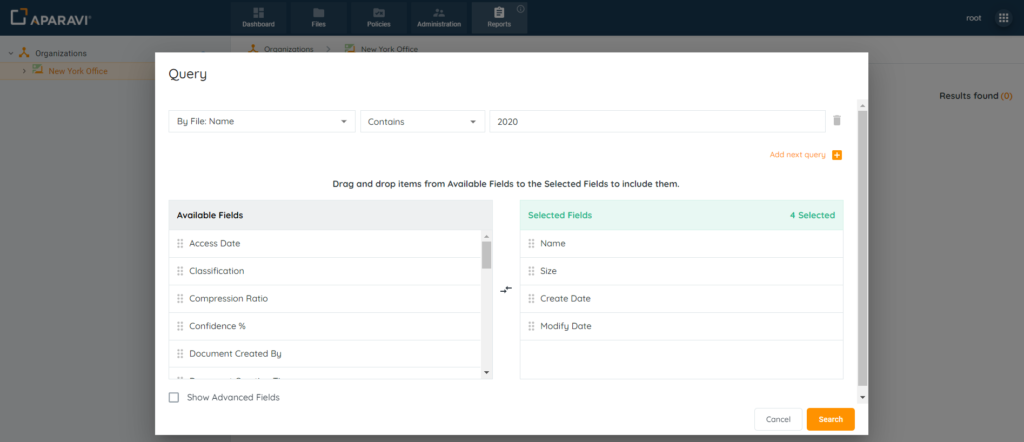Delete the query row with trash icon
Viewport: 1024px width, 442px height.
coord(837,121)
